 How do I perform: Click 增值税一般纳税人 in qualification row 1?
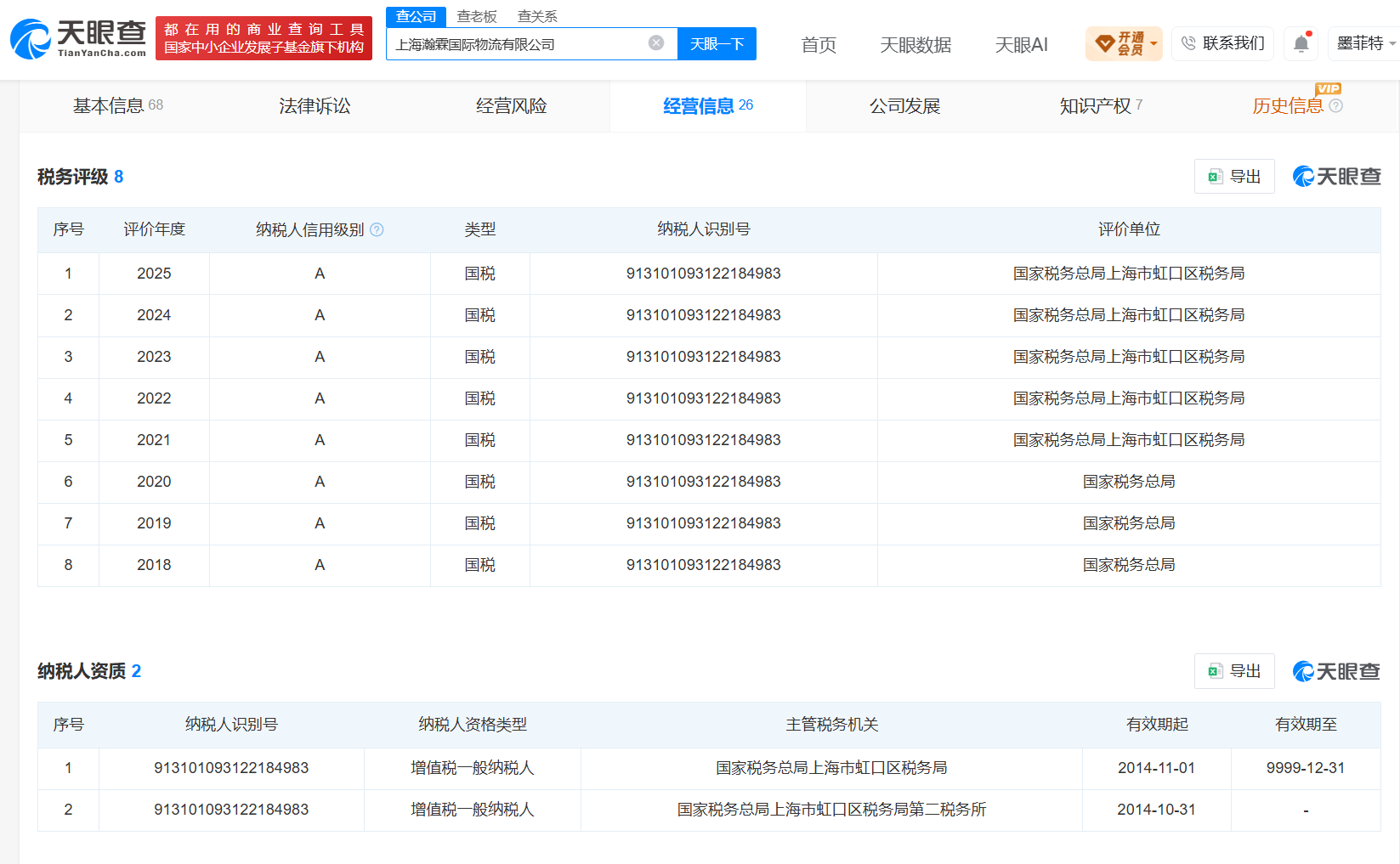point(473,768)
